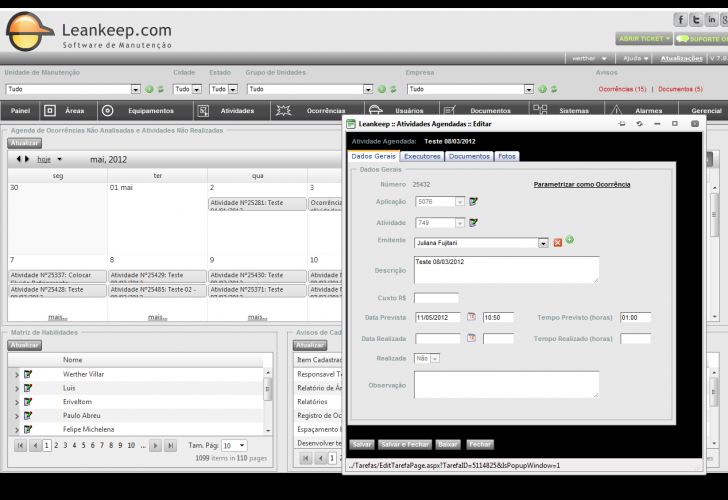Click Atualizar button in agenda panel
Viewport: 728px width, 500px height.
point(25,143)
